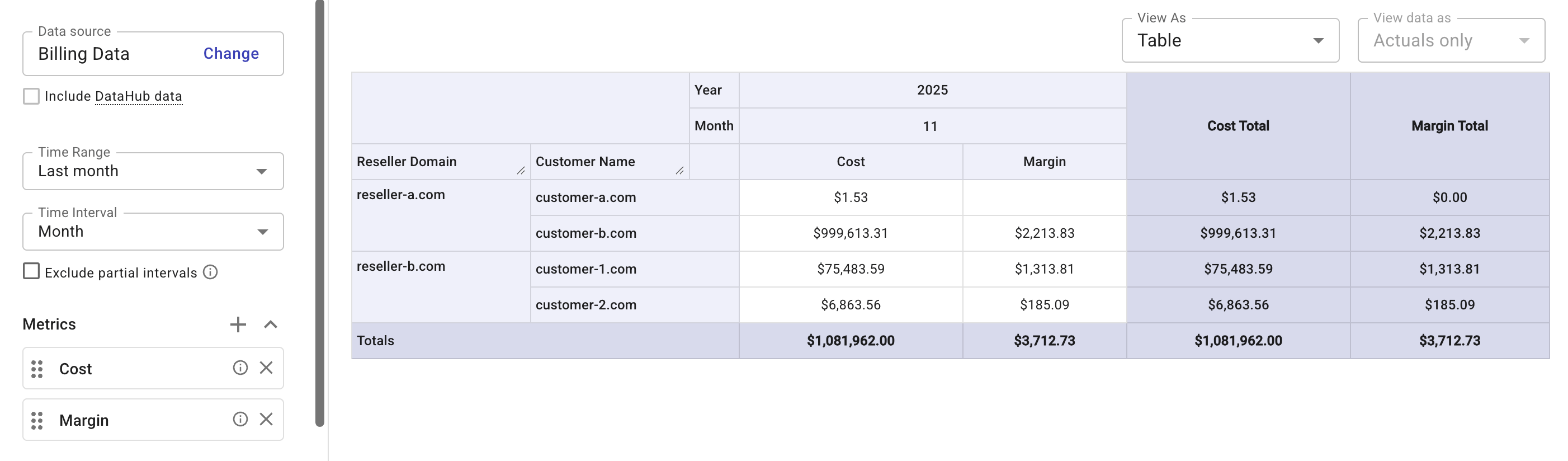
Task: Collapse the Metrics section
Action: (271, 324)
